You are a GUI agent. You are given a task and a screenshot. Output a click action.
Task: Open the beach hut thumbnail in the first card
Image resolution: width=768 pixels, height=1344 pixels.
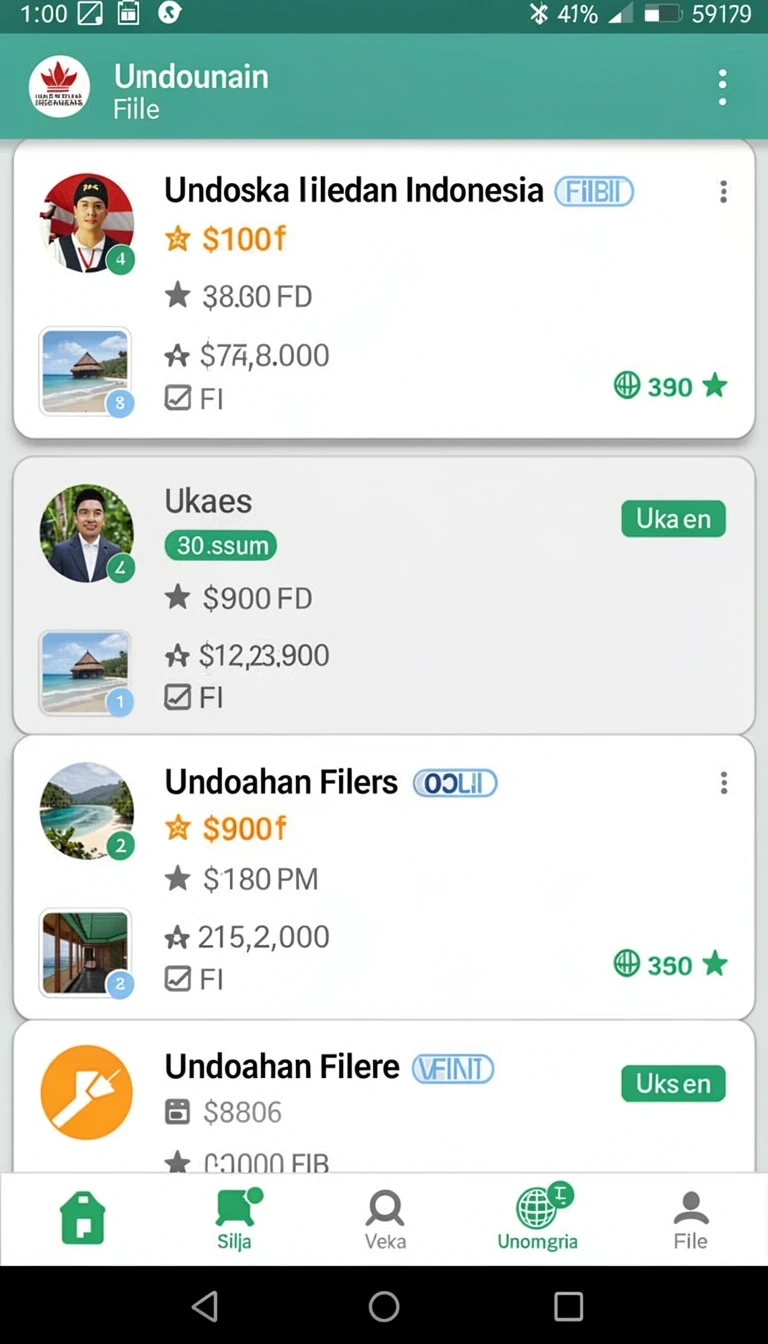(85, 370)
